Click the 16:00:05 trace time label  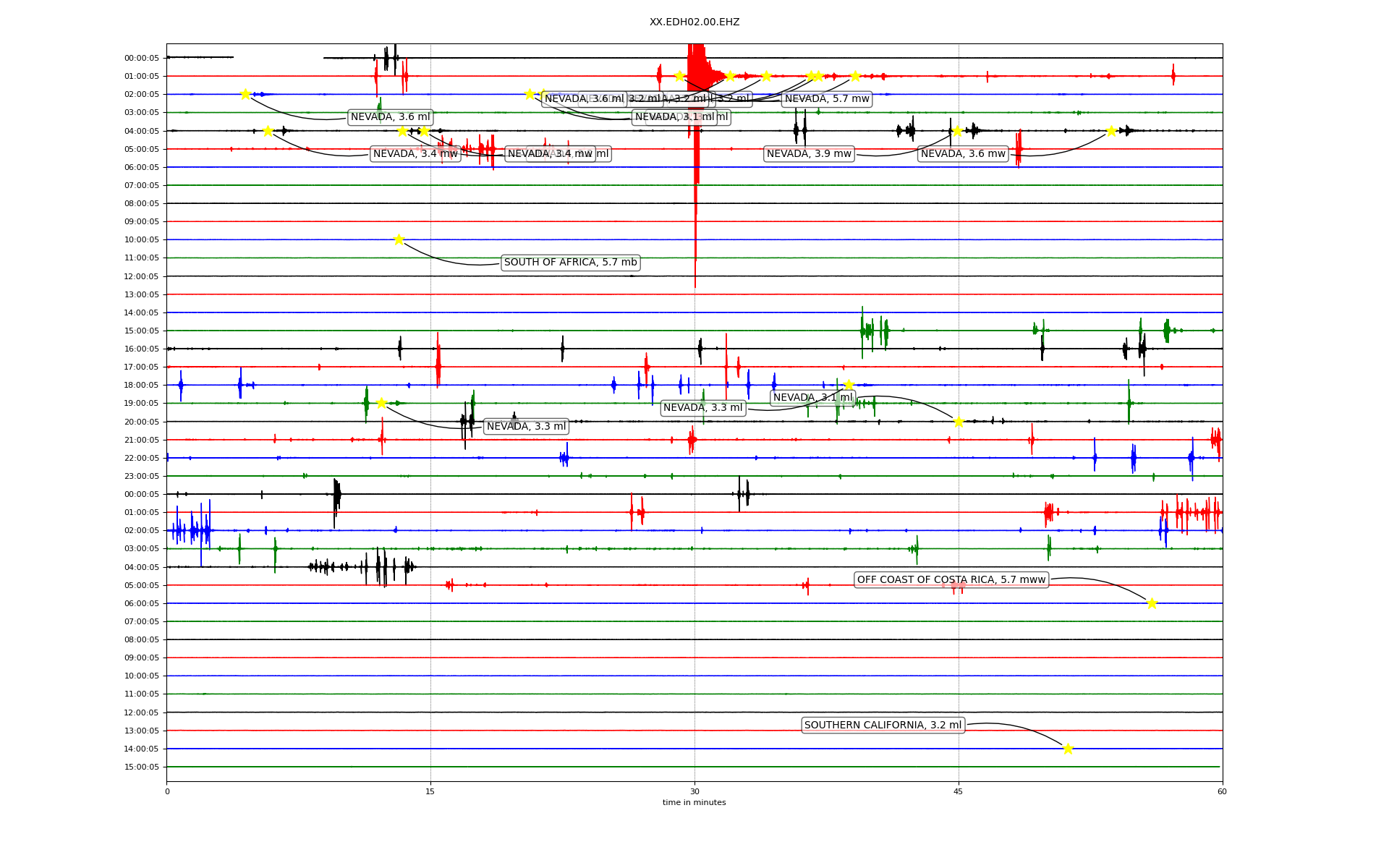click(x=142, y=349)
